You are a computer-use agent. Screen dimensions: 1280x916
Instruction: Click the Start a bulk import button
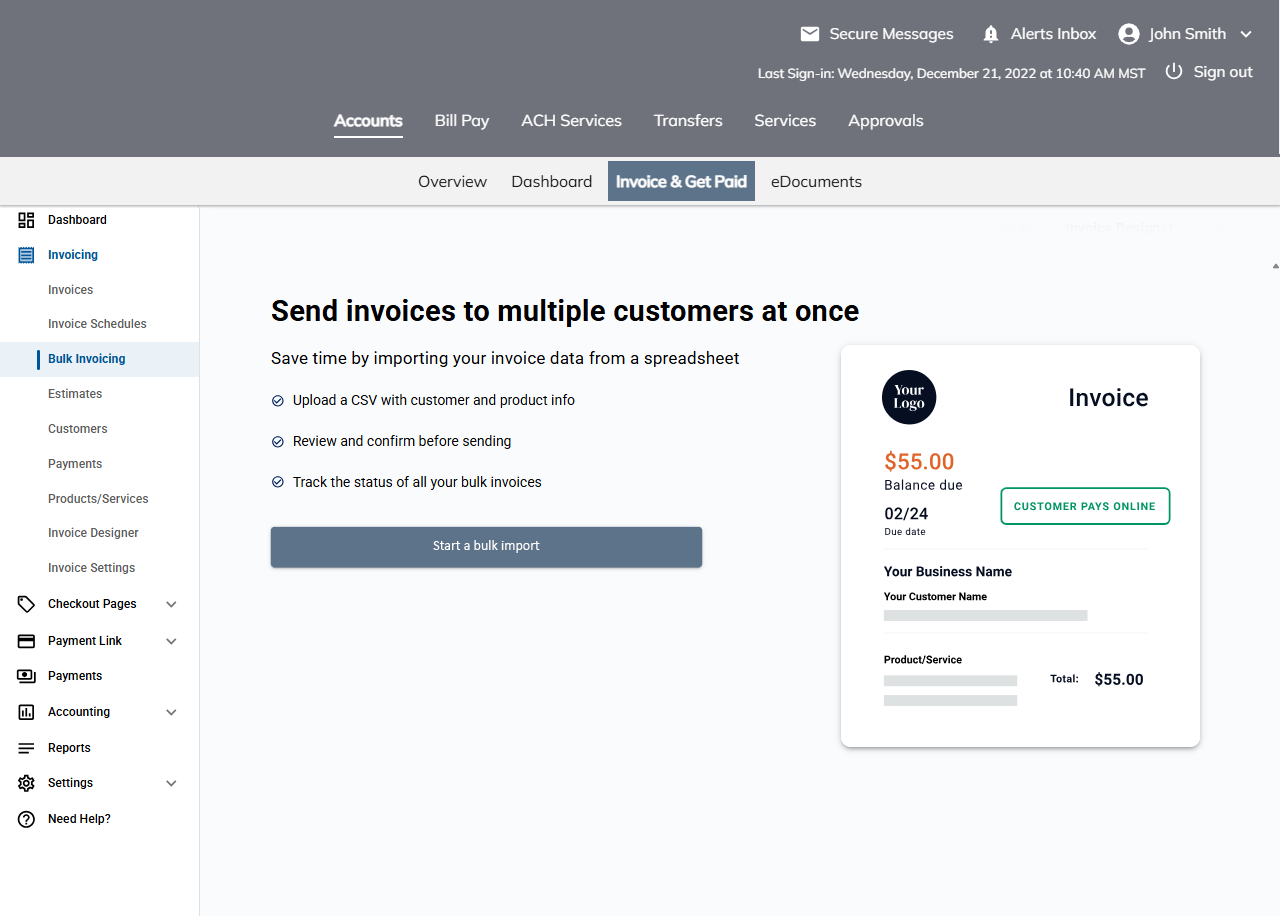click(486, 547)
